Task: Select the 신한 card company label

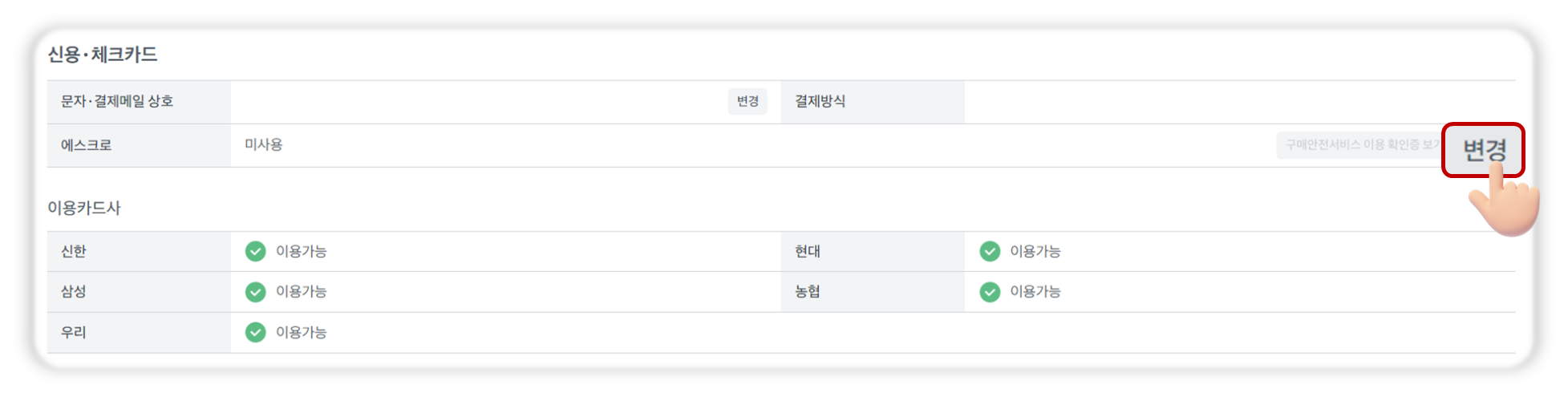Action: click(x=74, y=252)
